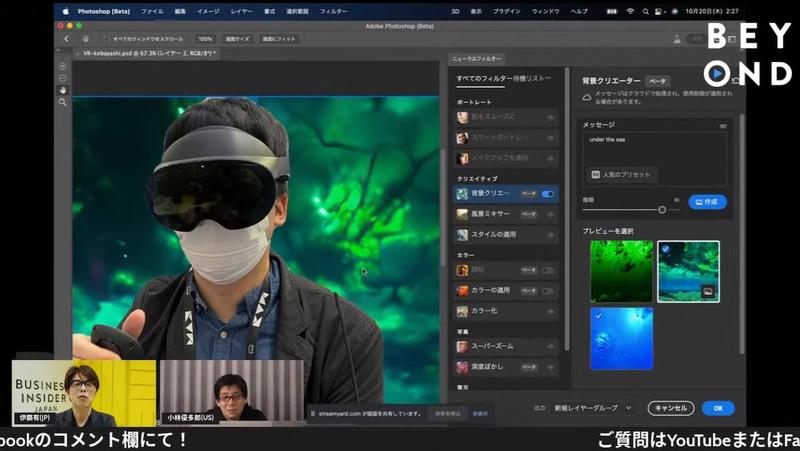Screen dimensions: 800x451
Task: Open the 出力 新規レイヤーグループ dropdown
Action: pos(594,408)
